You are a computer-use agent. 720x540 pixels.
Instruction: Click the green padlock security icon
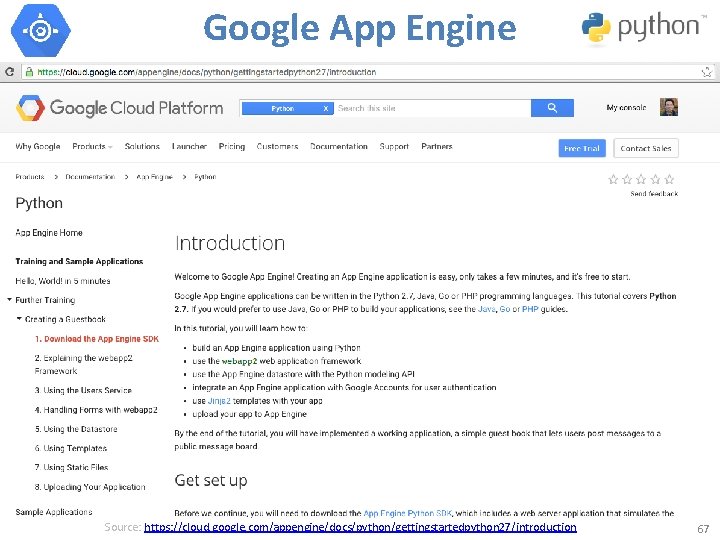tap(29, 72)
